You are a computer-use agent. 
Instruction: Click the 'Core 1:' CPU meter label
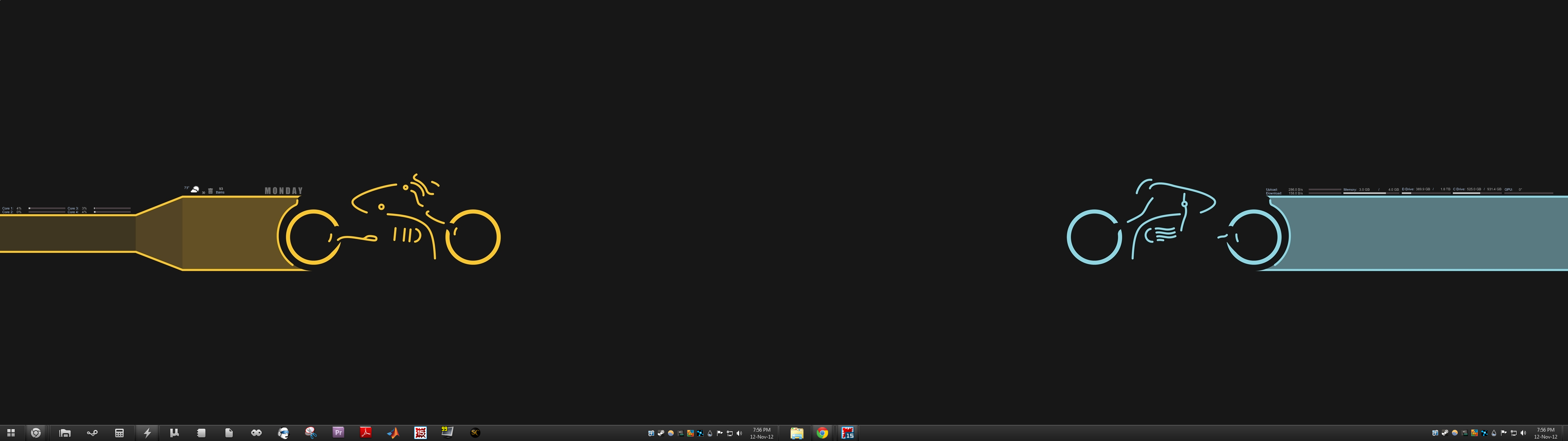point(8,208)
